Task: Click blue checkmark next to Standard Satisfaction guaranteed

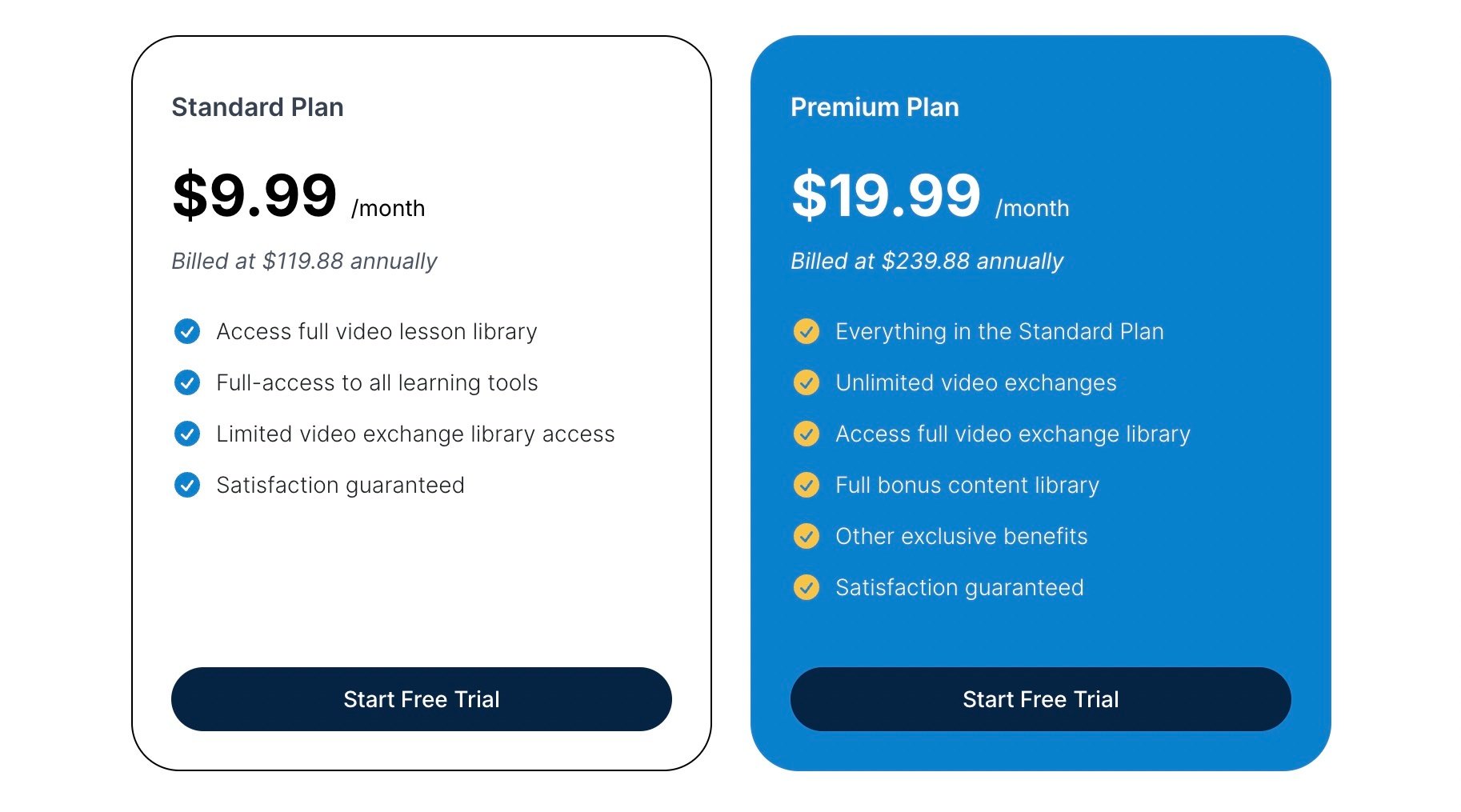Action: (187, 485)
